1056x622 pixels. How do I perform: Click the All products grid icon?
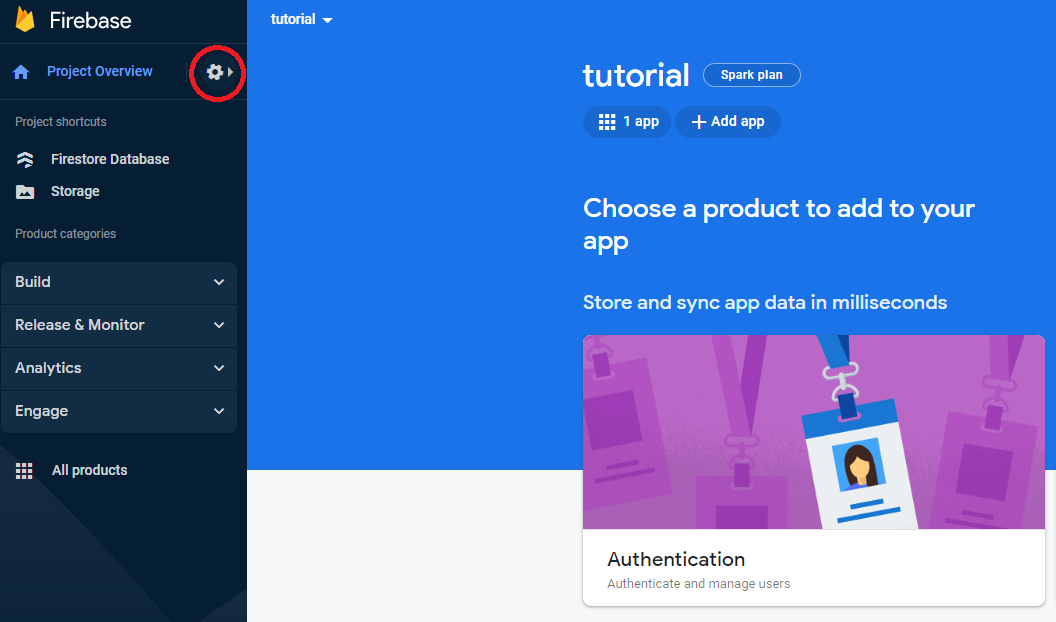point(24,470)
